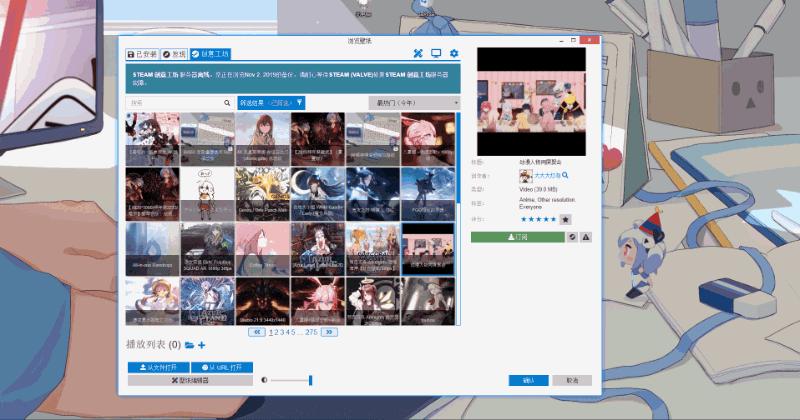The image size is (800, 420).
Task: Confirm with the blue OK button
Action: [x=529, y=381]
